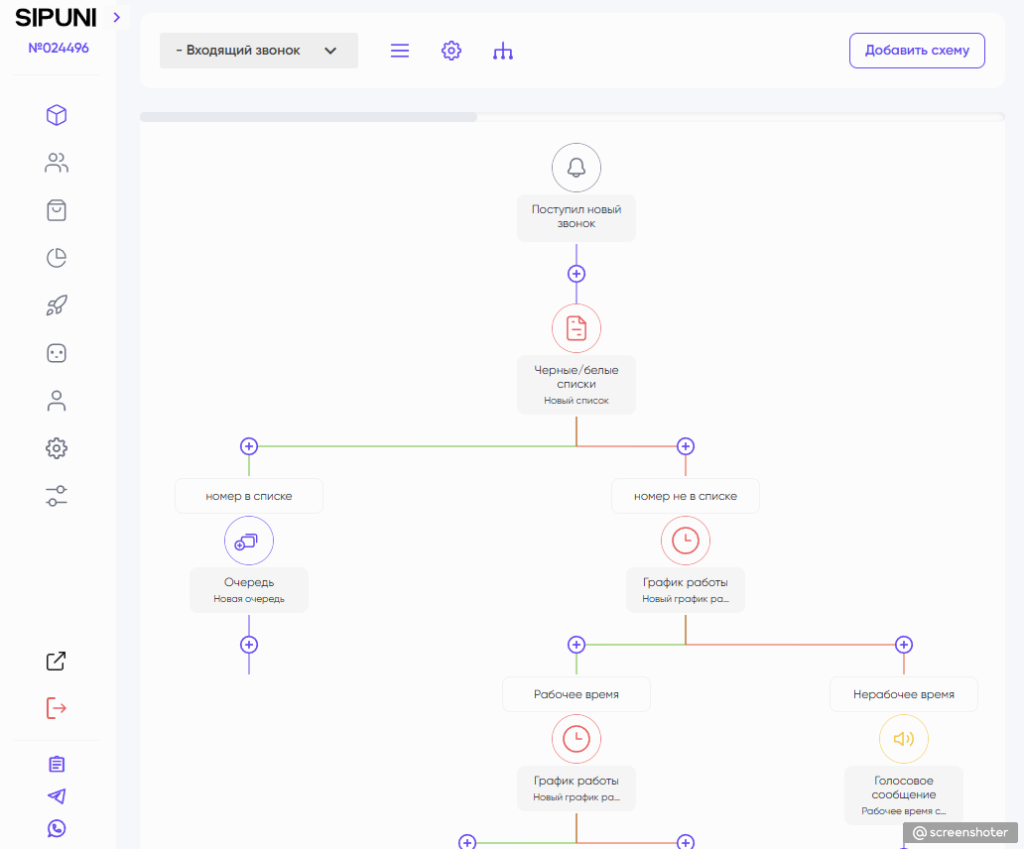This screenshot has height=849, width=1024.
Task: Click the WhatsApp icon in sidebar
Action: [57, 828]
